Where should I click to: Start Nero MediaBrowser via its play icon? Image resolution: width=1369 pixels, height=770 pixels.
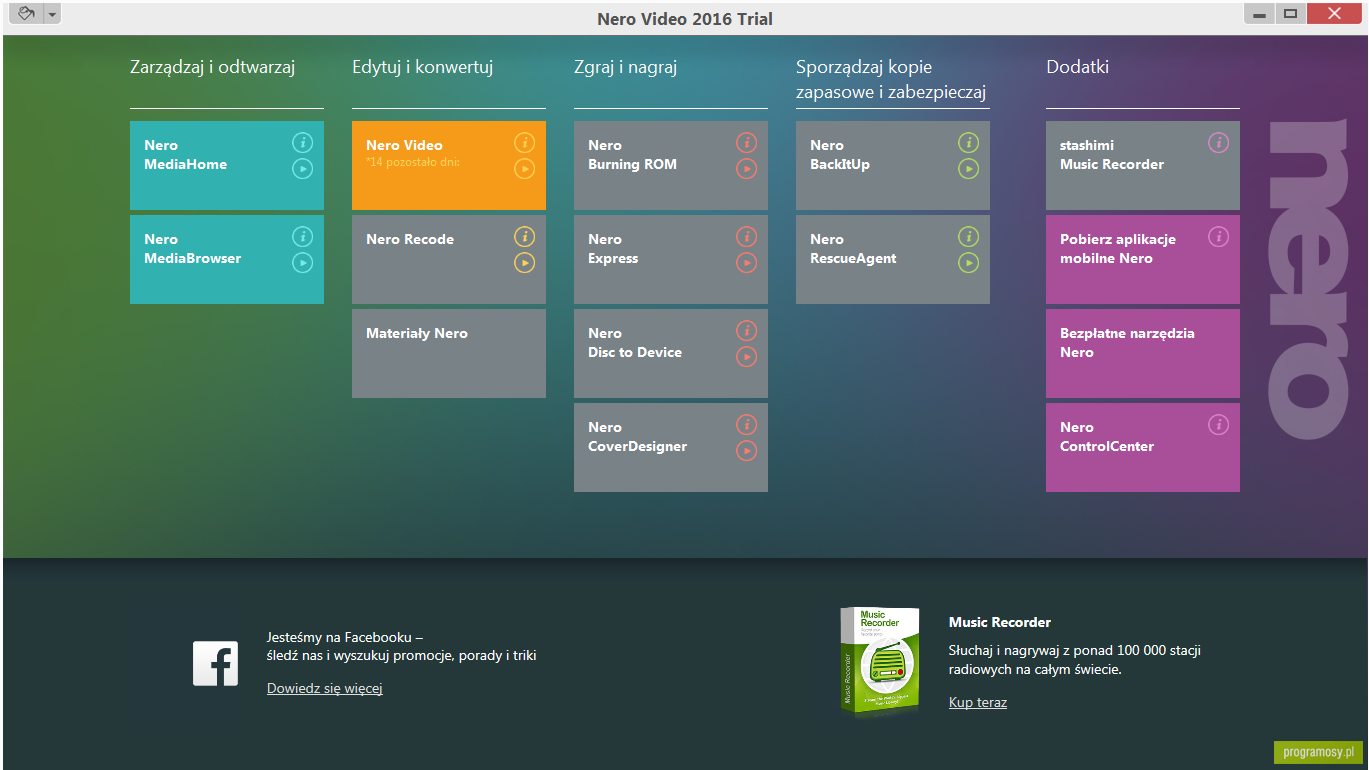click(x=302, y=263)
